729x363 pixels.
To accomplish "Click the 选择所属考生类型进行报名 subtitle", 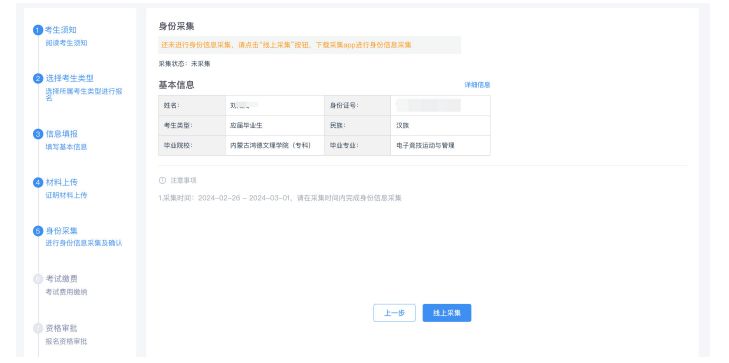I will click(84, 94).
